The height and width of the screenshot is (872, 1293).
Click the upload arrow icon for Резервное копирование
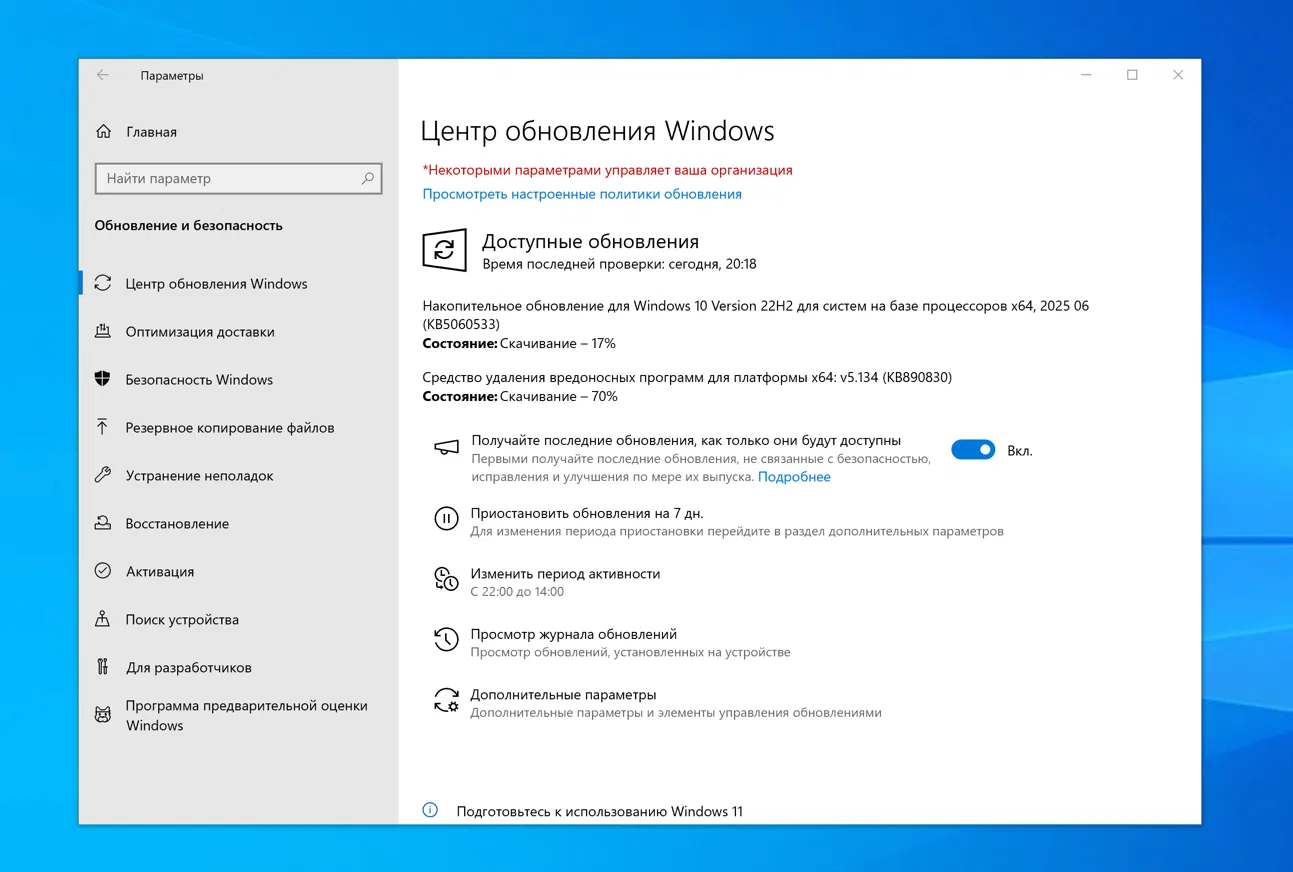[103, 427]
